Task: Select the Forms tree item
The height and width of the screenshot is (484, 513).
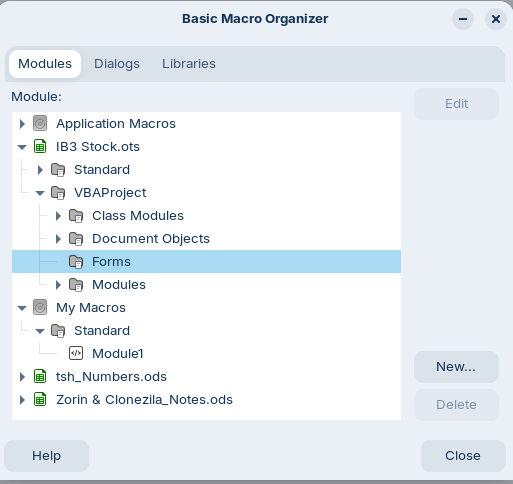Action: pyautogui.click(x=206, y=262)
